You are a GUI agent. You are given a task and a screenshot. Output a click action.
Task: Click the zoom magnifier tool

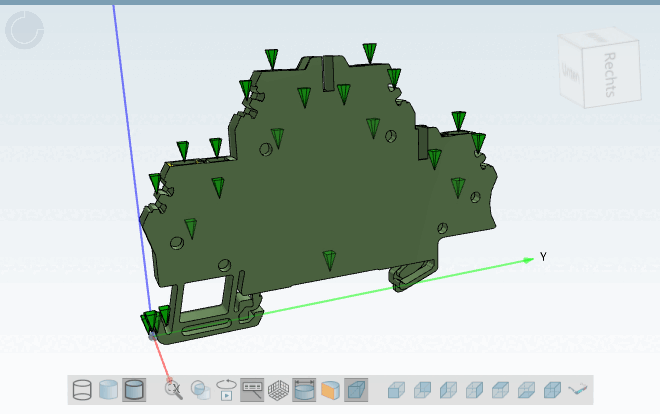(173, 390)
